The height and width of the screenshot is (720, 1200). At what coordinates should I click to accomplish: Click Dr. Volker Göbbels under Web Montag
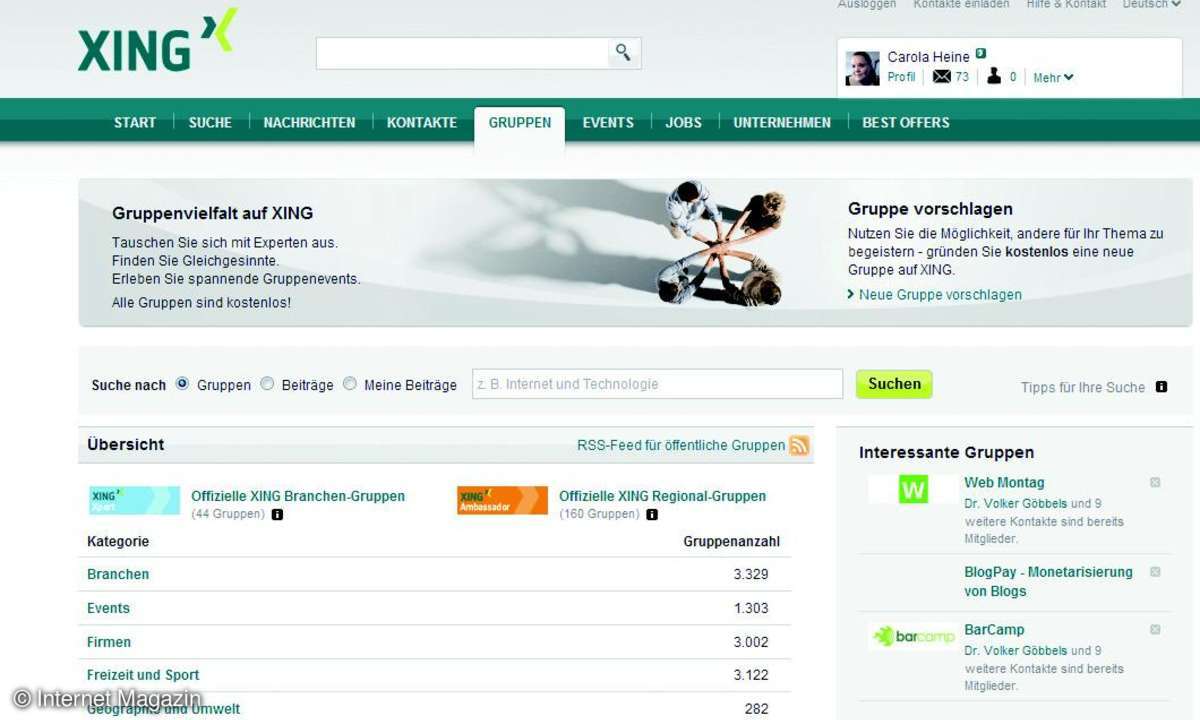[x=1015, y=503]
